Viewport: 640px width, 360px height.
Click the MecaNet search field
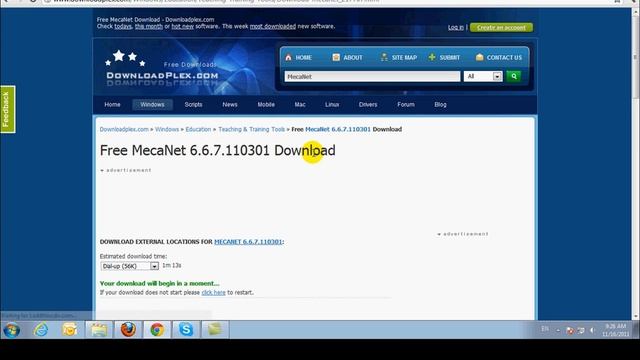tap(372, 76)
